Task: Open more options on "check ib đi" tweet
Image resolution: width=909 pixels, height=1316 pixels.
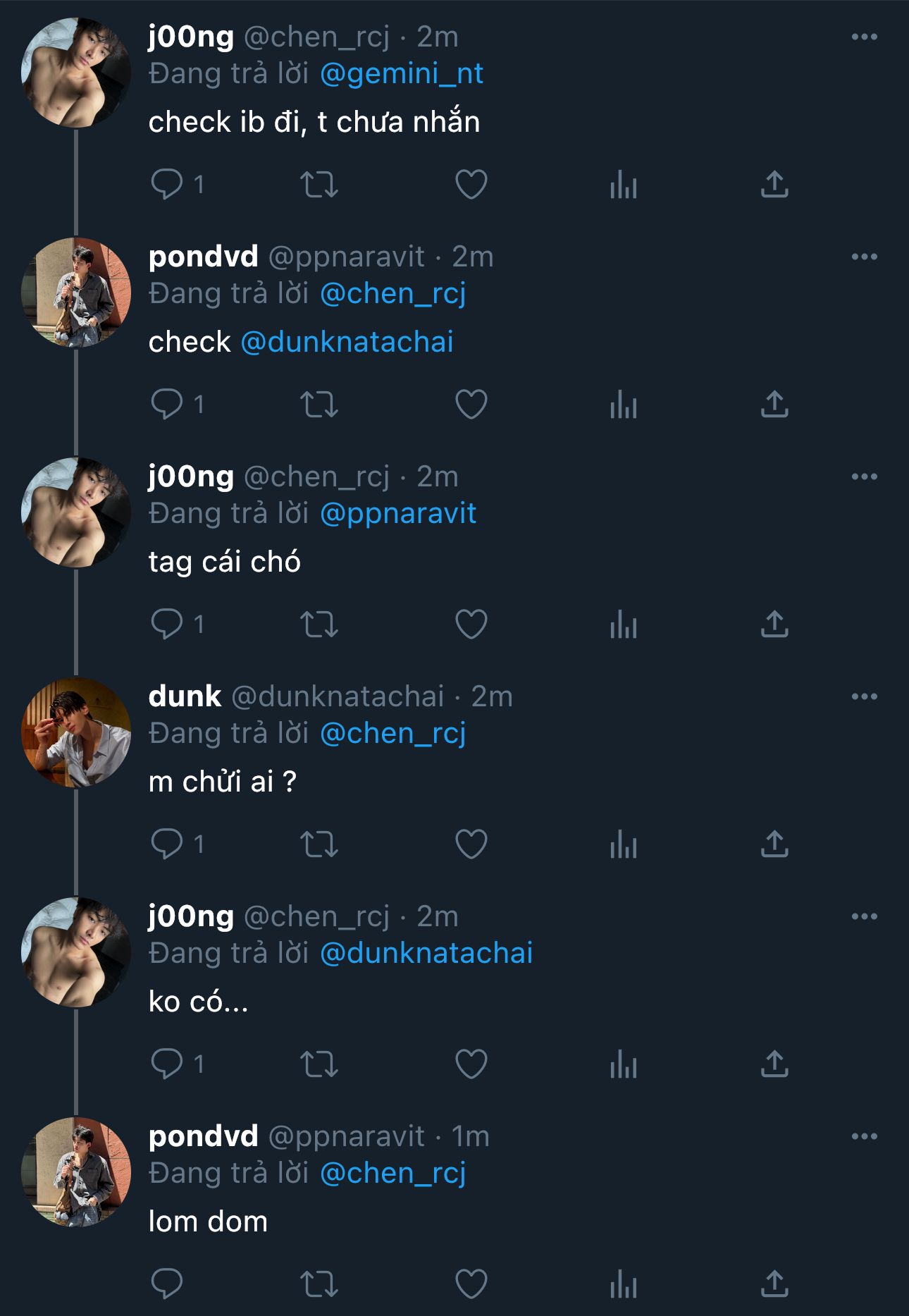Action: (x=864, y=37)
